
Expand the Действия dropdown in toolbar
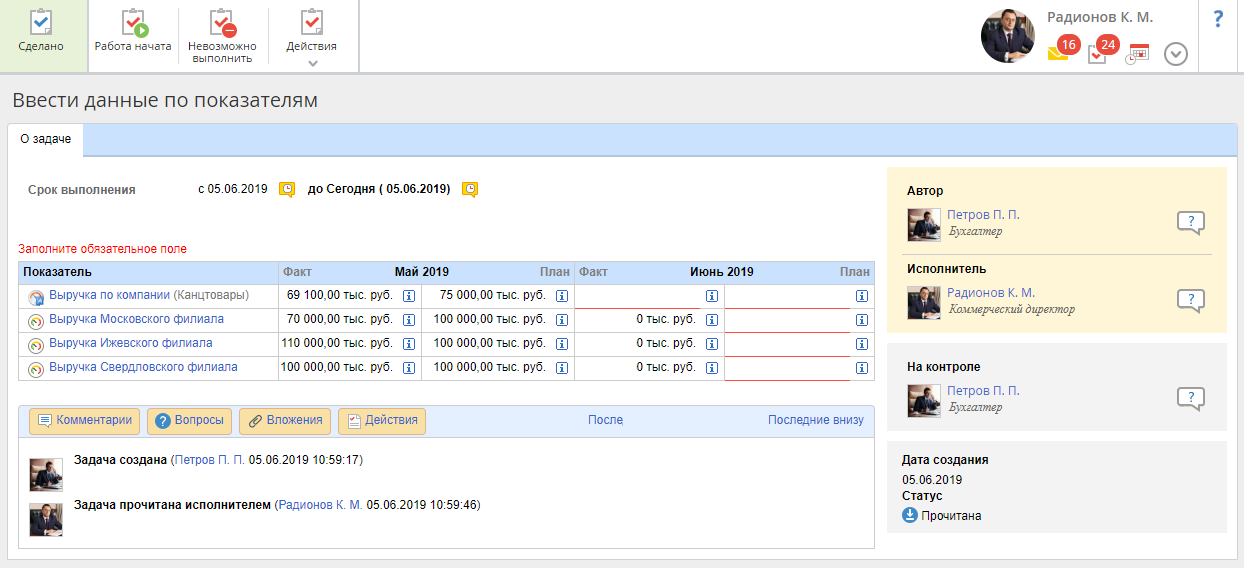(312, 37)
